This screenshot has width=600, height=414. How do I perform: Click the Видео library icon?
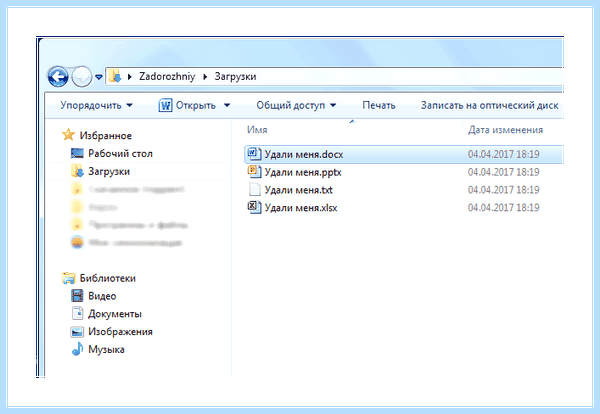point(77,296)
